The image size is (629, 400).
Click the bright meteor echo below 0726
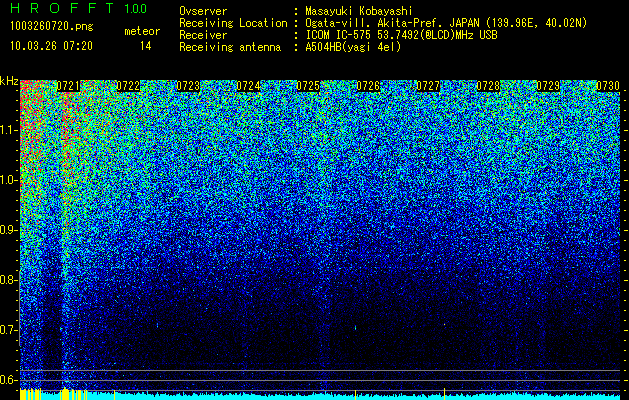[355, 328]
